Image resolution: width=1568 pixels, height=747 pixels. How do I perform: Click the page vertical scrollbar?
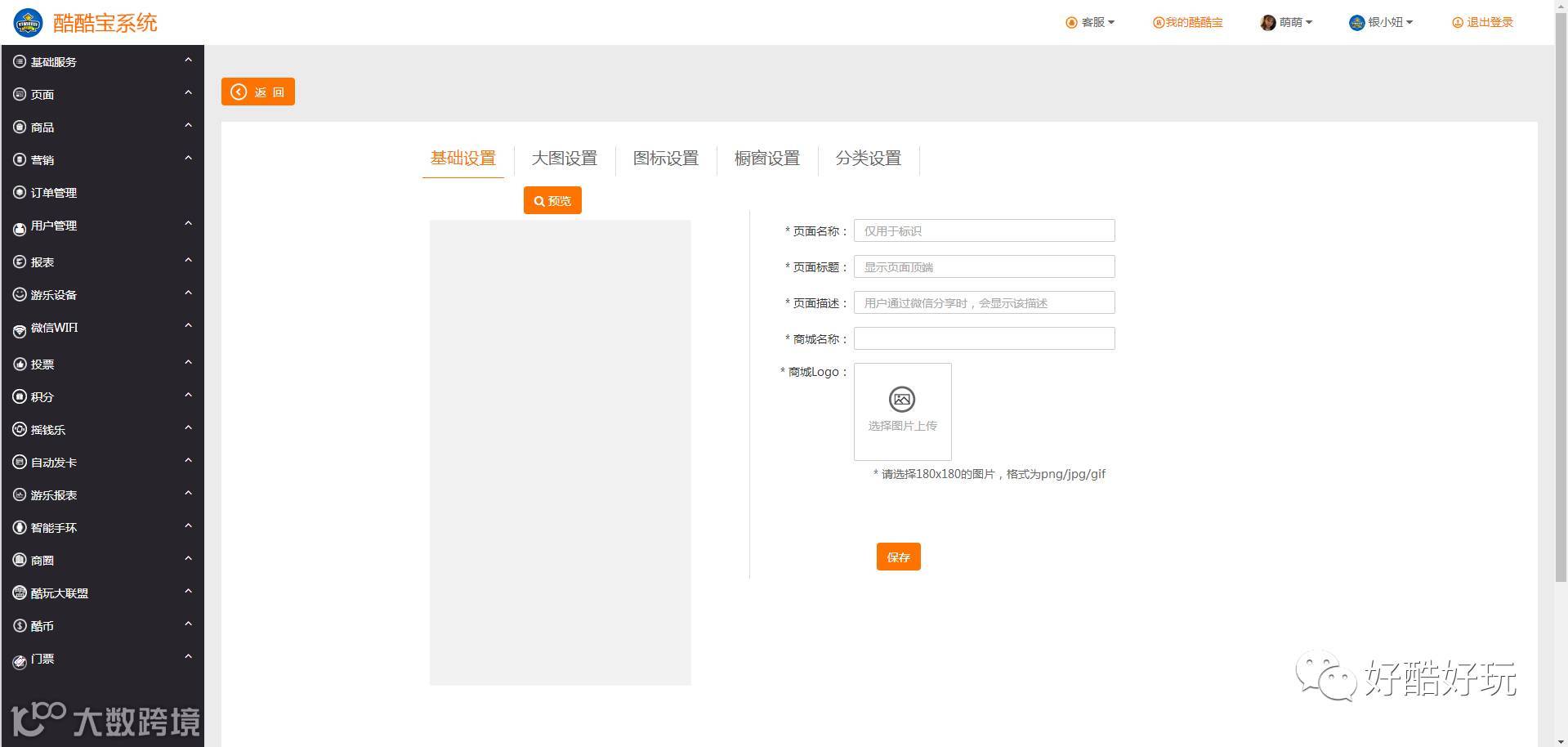1561,298
